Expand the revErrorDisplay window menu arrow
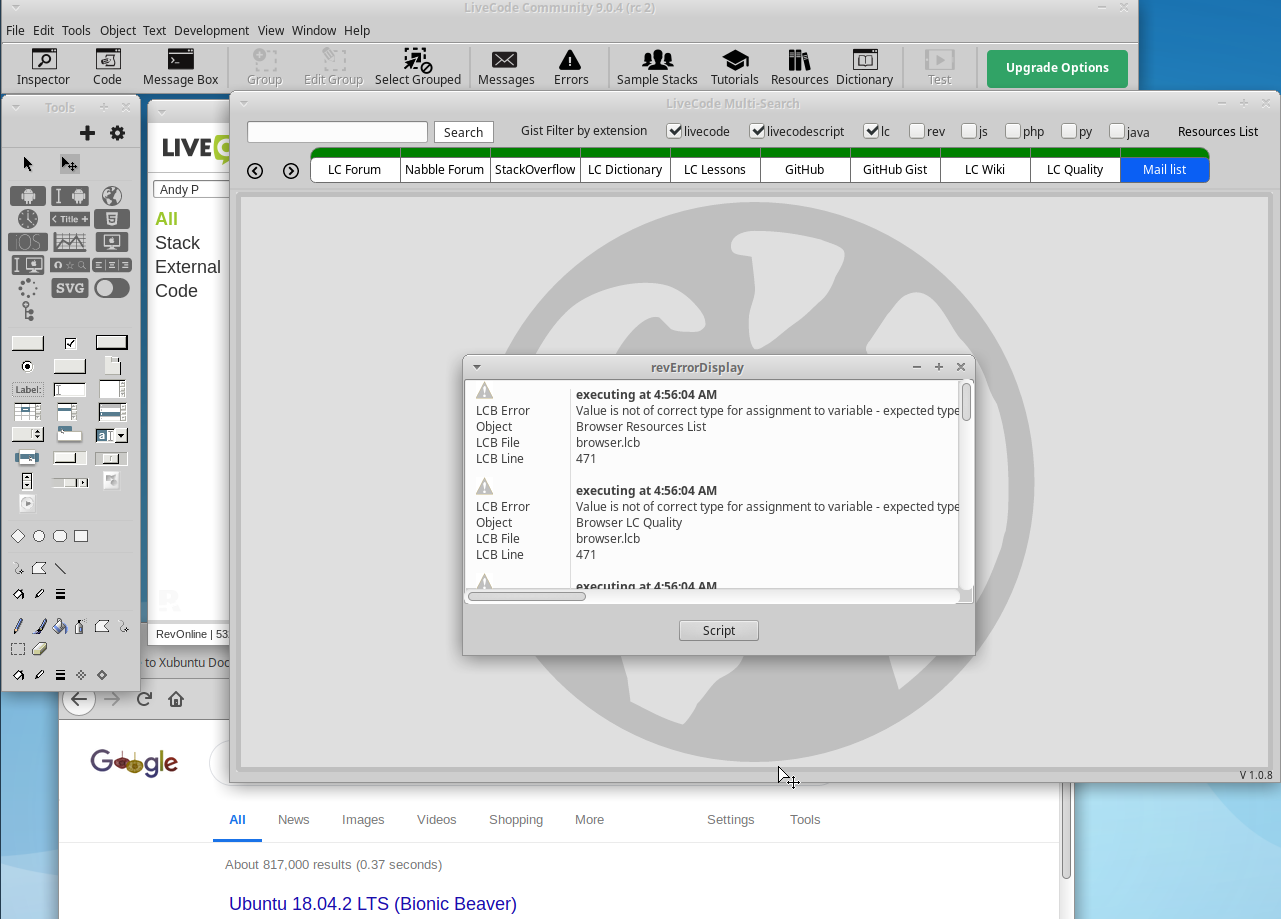Viewport: 1281px width, 919px height. [x=477, y=367]
